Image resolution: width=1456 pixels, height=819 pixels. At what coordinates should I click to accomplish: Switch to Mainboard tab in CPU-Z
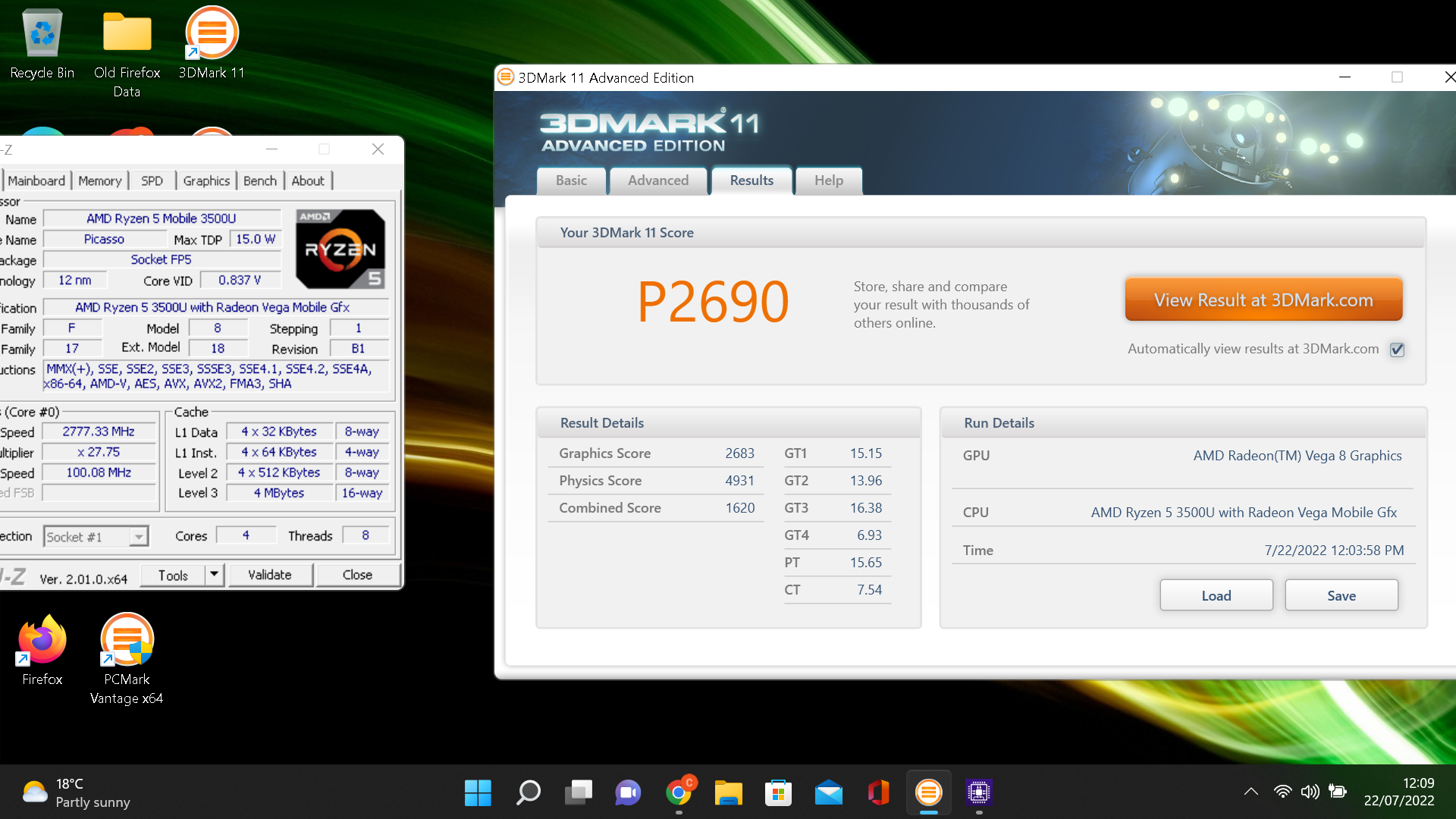click(36, 180)
